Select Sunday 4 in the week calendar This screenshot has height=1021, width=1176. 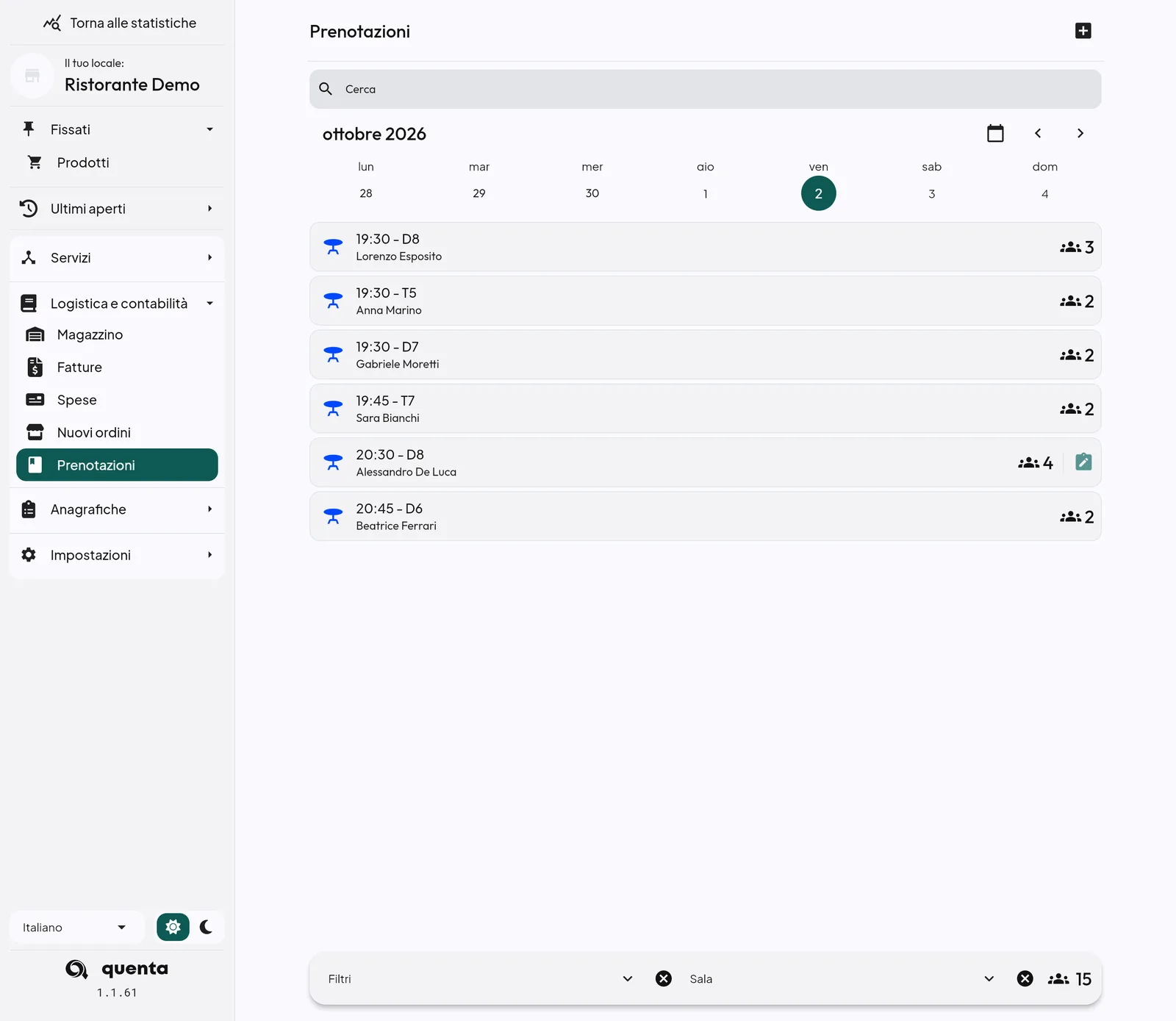click(x=1045, y=193)
